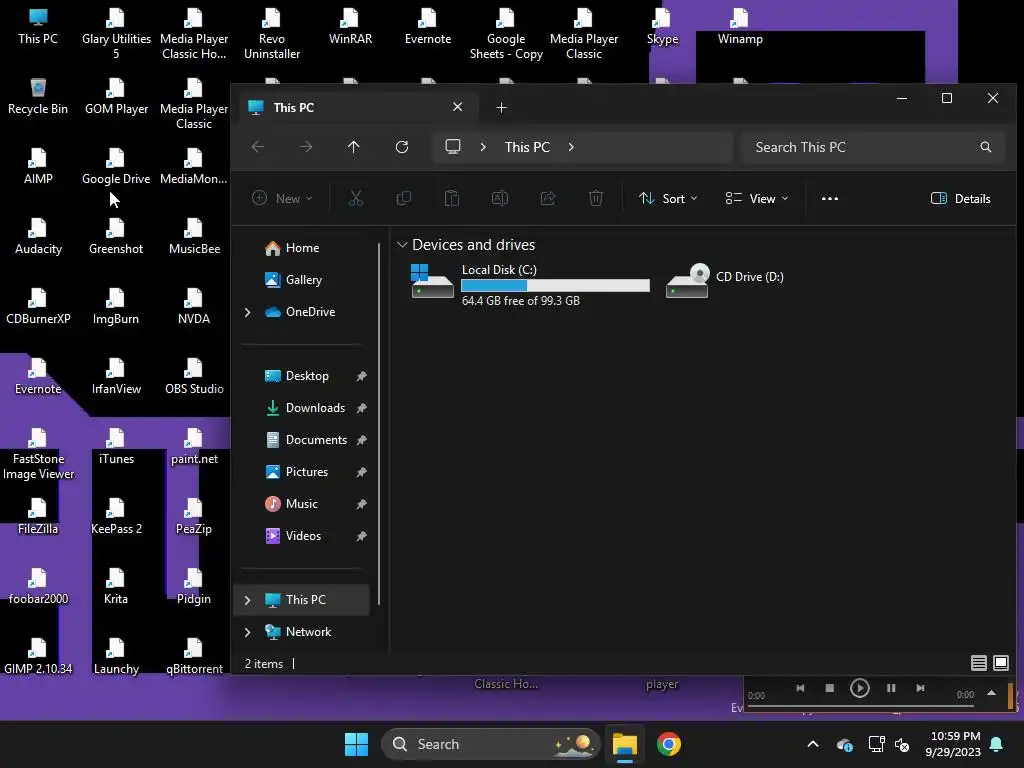Click the Paste clipboard icon in toolbar
The width and height of the screenshot is (1024, 768).
452,199
